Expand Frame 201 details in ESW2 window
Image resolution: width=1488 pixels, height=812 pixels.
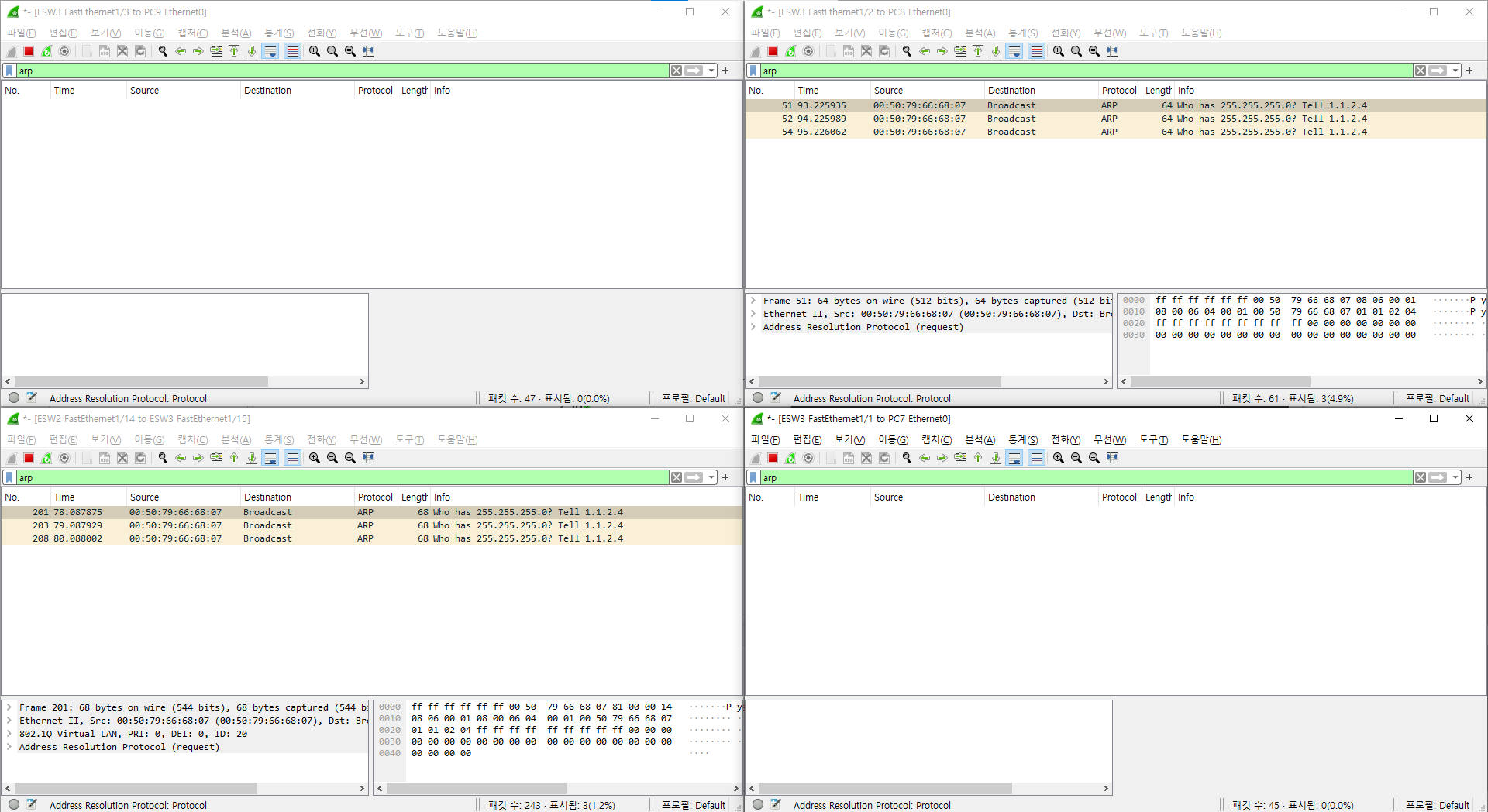(x=9, y=707)
